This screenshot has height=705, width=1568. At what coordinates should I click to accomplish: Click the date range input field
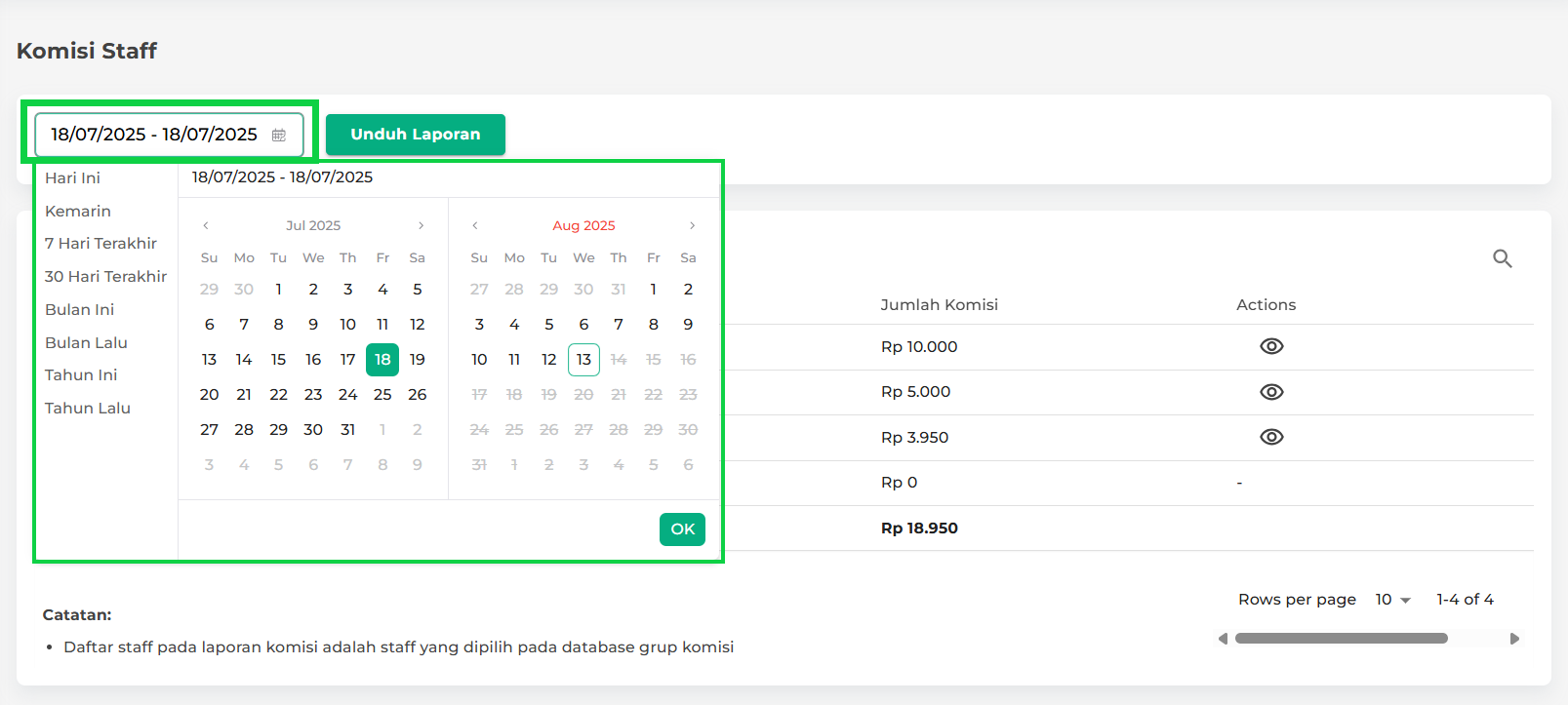point(170,135)
